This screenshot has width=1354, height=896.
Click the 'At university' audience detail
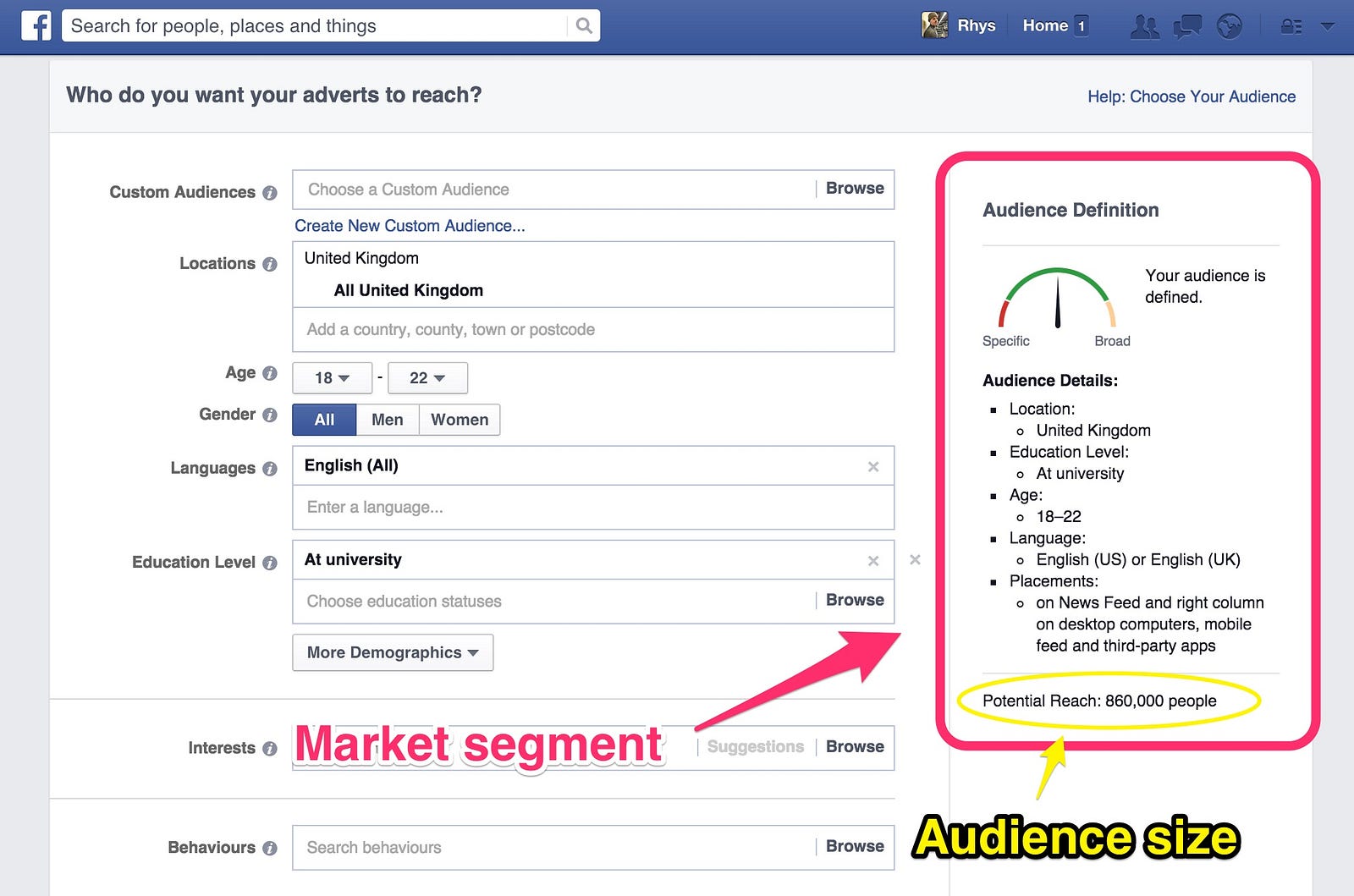(x=1080, y=474)
